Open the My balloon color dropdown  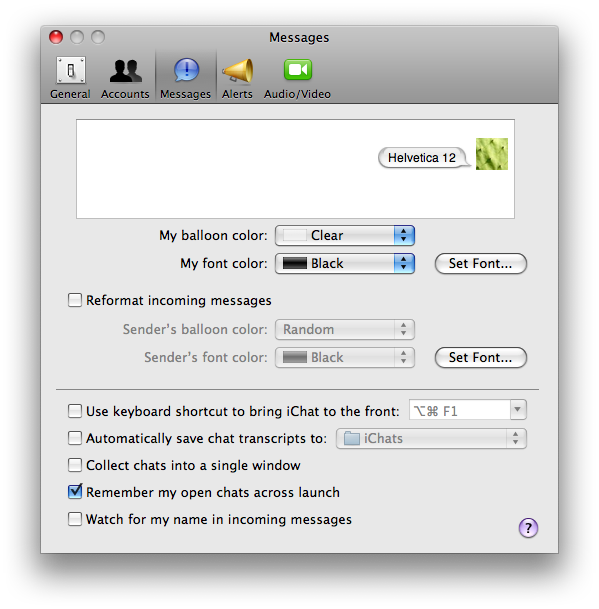pyautogui.click(x=345, y=235)
